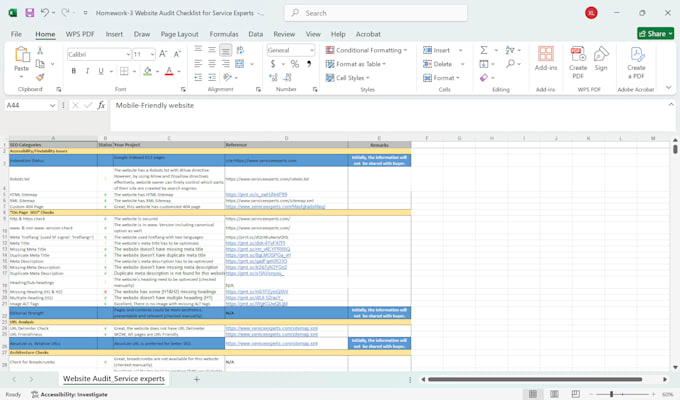Increase indent in Alignment group

212,78
